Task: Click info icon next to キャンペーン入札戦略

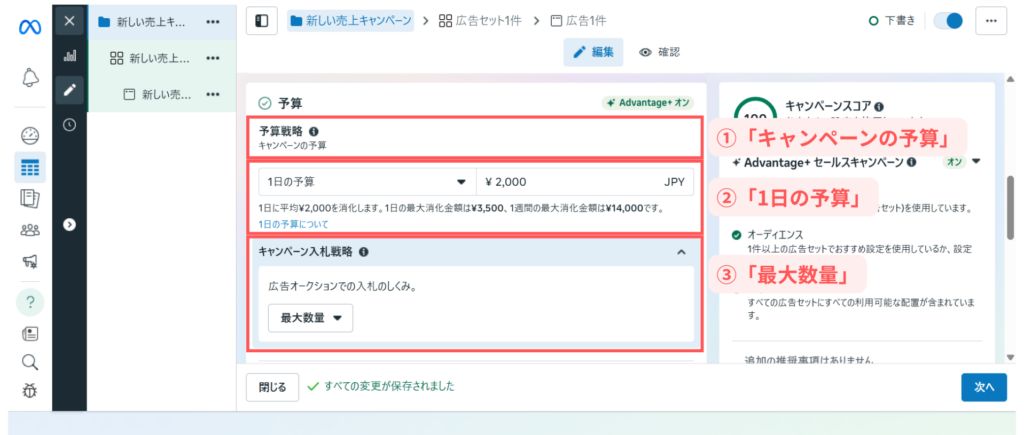Action: [364, 251]
